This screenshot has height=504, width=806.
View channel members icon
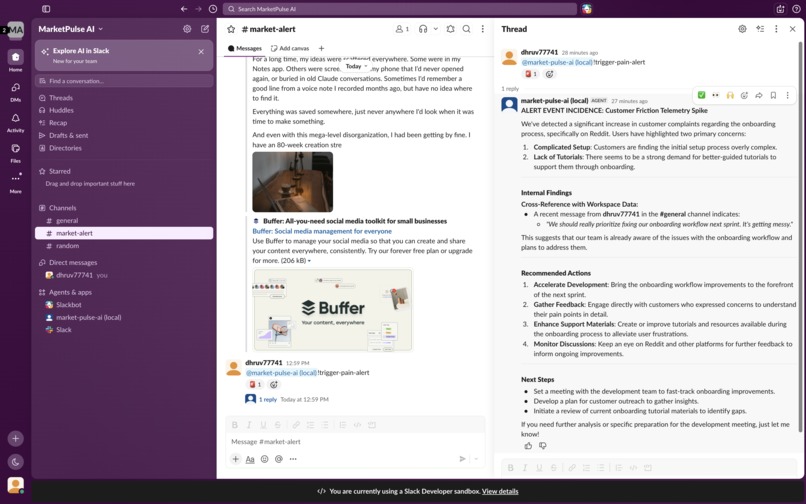pyautogui.click(x=402, y=29)
